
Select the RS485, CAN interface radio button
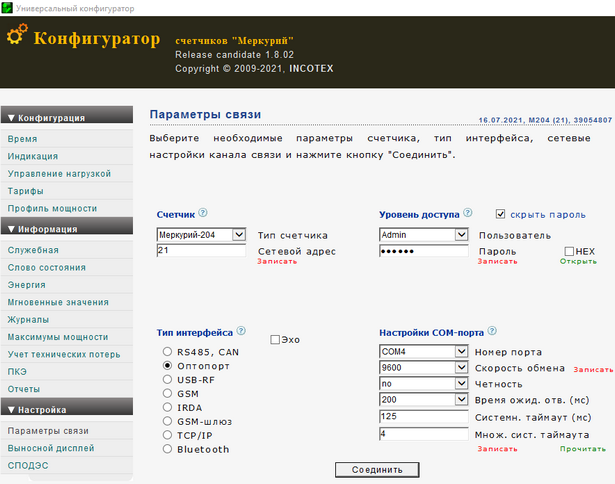[x=167, y=351]
